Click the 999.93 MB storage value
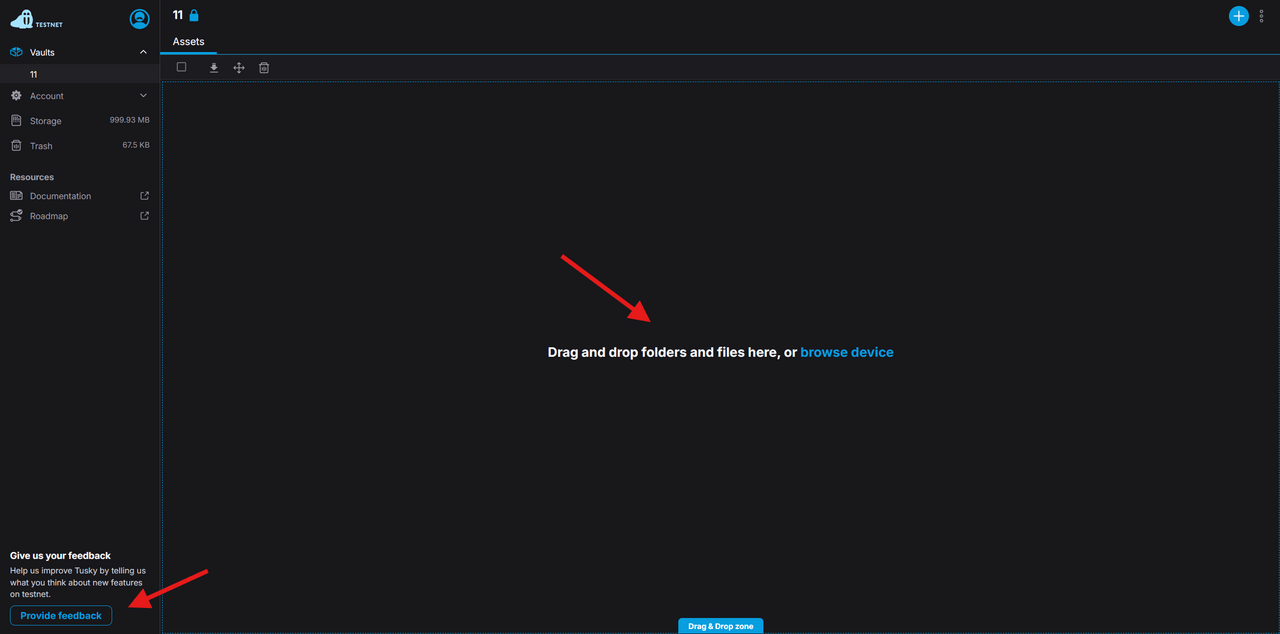Image resolution: width=1280 pixels, height=634 pixels. click(130, 120)
